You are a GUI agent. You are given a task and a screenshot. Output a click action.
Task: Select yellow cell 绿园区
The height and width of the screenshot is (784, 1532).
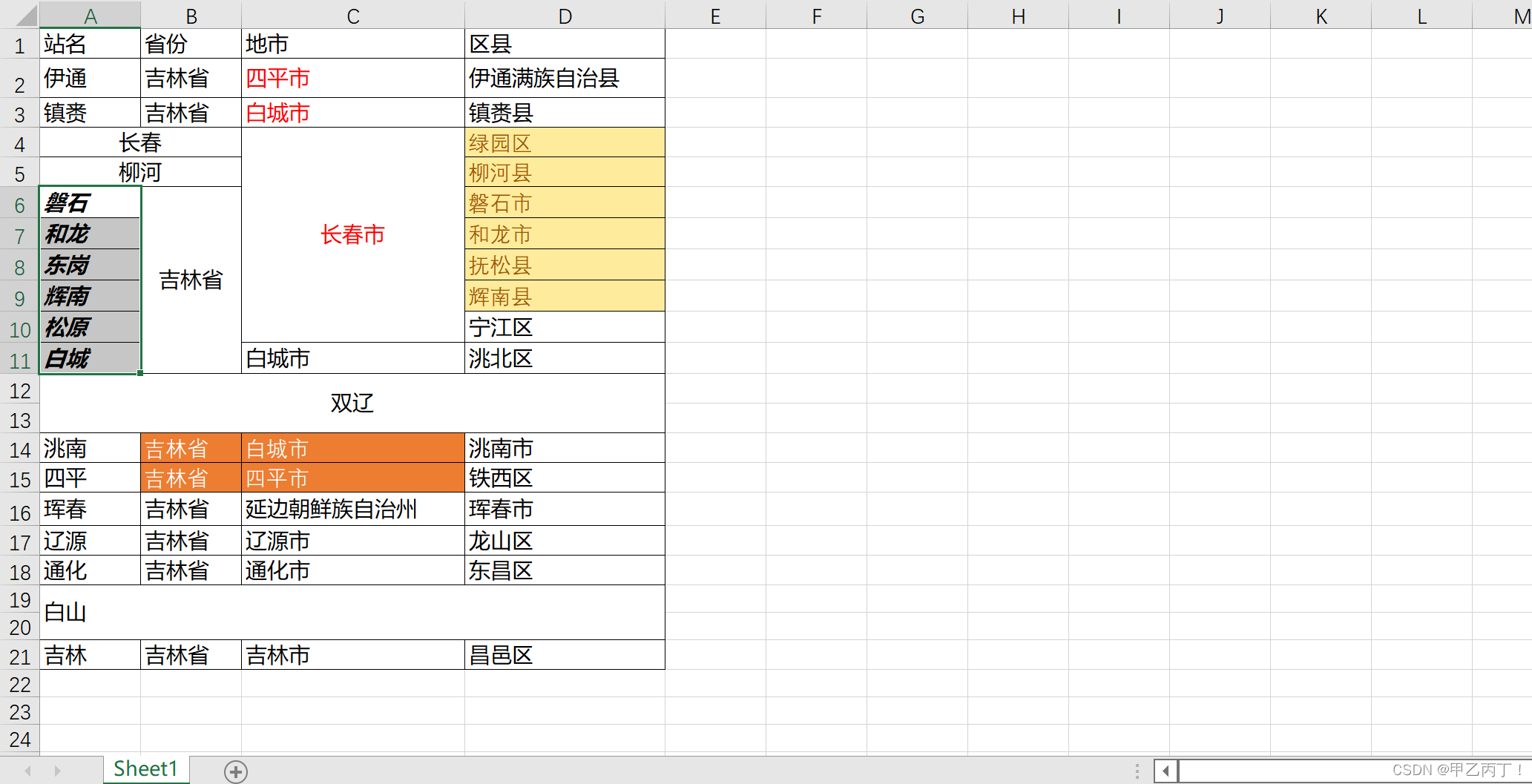click(x=565, y=142)
